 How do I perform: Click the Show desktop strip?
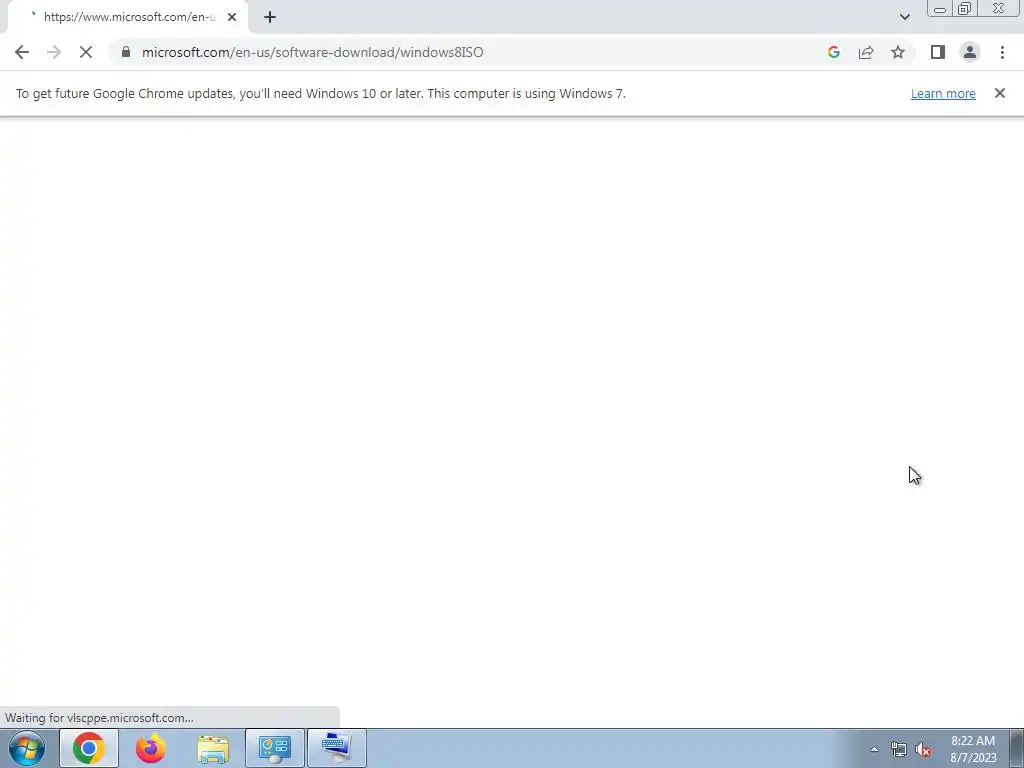[1017, 748]
